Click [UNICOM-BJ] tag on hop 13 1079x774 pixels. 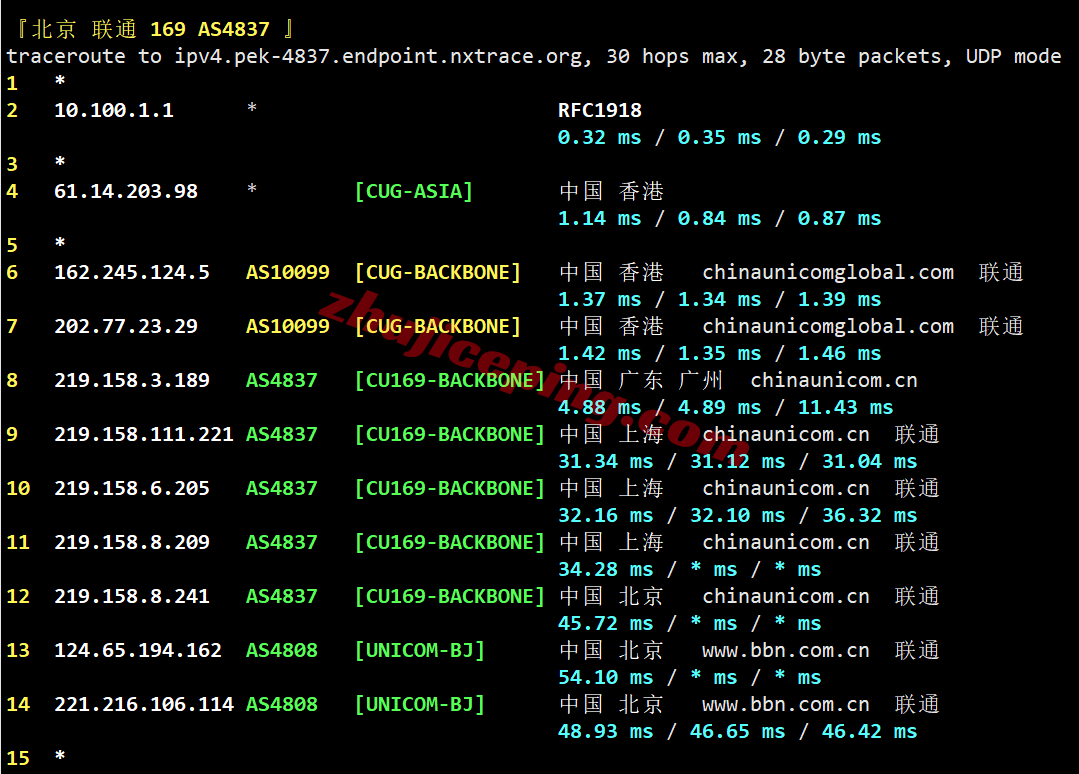tap(420, 650)
